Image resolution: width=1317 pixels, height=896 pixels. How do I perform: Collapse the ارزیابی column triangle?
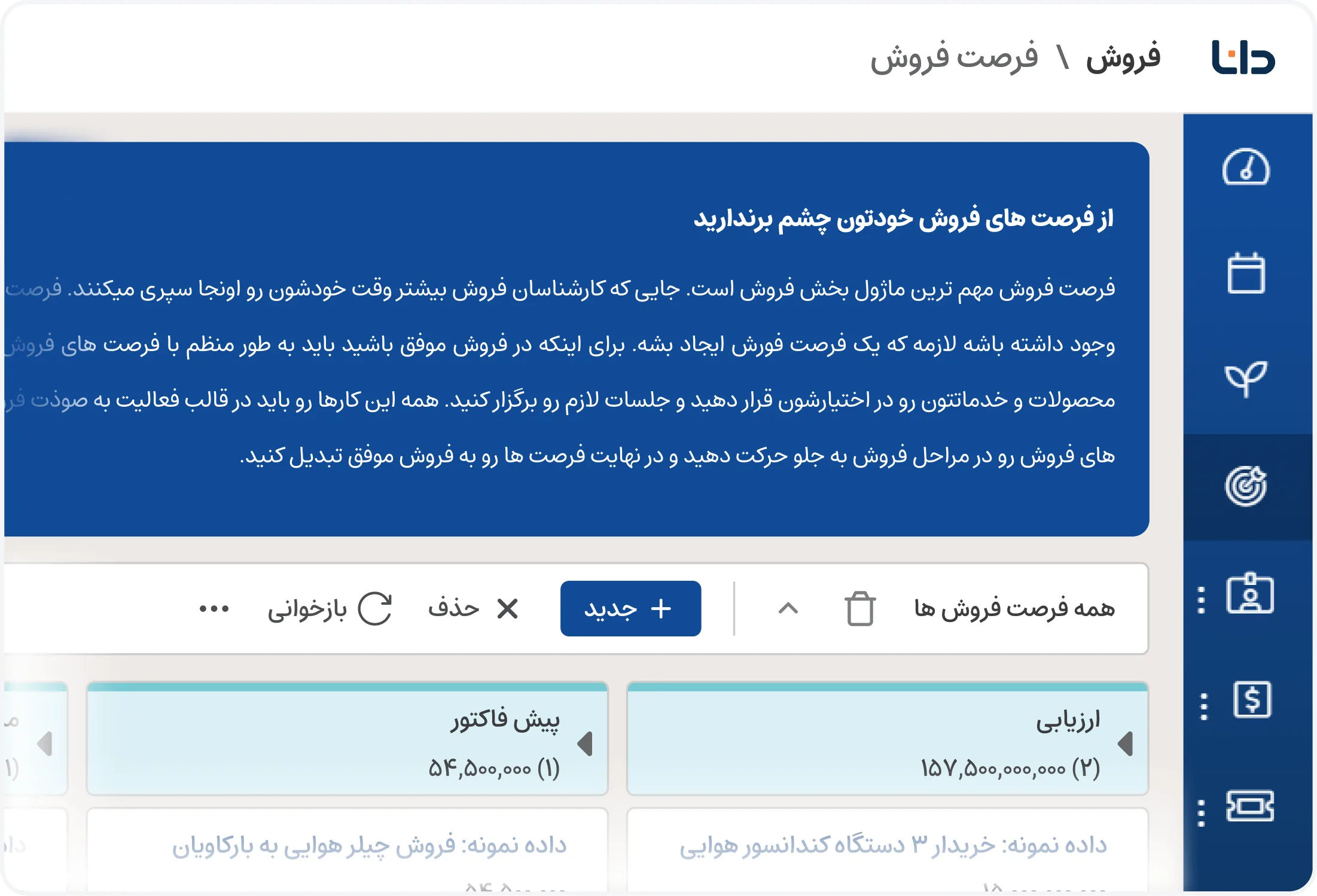coord(1126,744)
